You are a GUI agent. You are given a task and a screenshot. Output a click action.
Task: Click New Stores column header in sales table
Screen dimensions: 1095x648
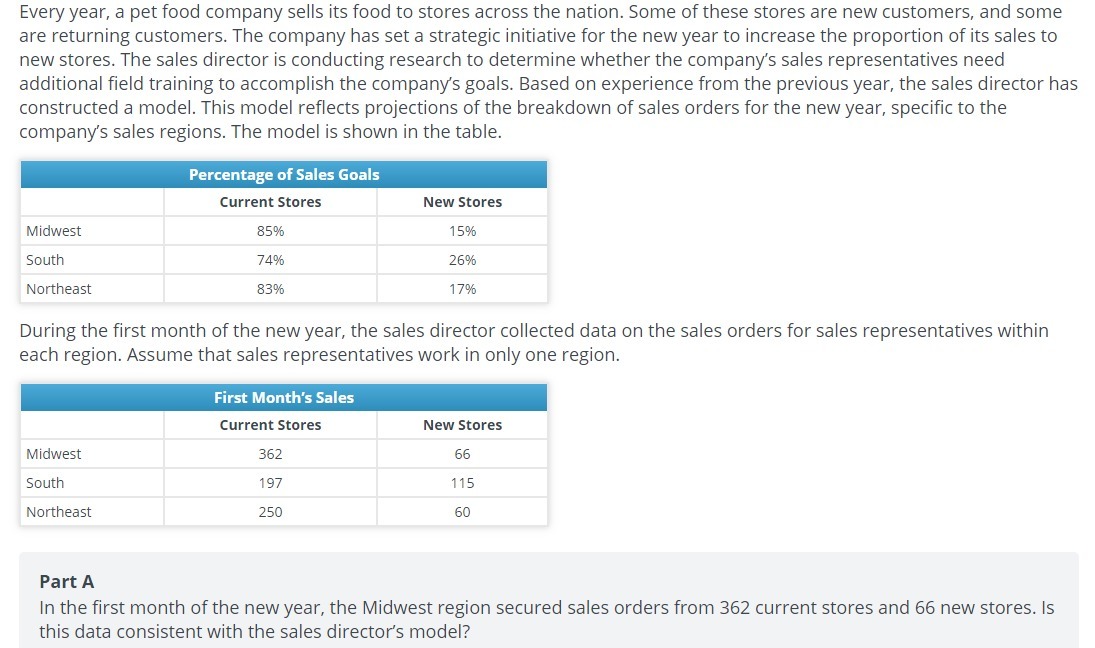coord(462,425)
